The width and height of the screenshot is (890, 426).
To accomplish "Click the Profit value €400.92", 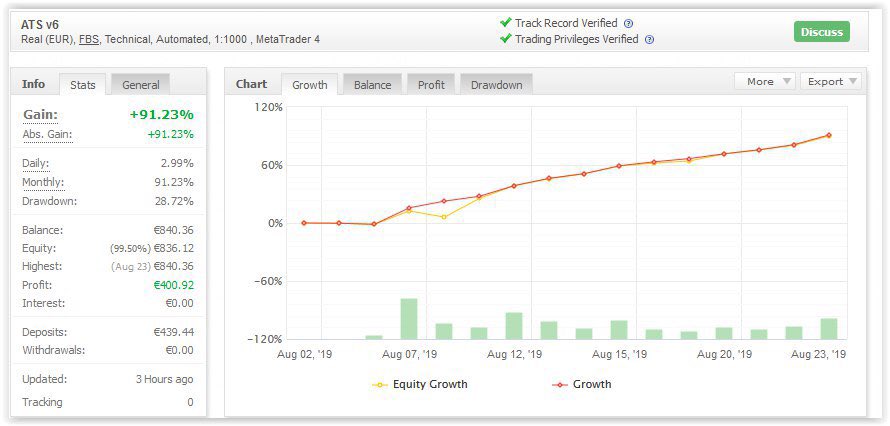I will (173, 285).
